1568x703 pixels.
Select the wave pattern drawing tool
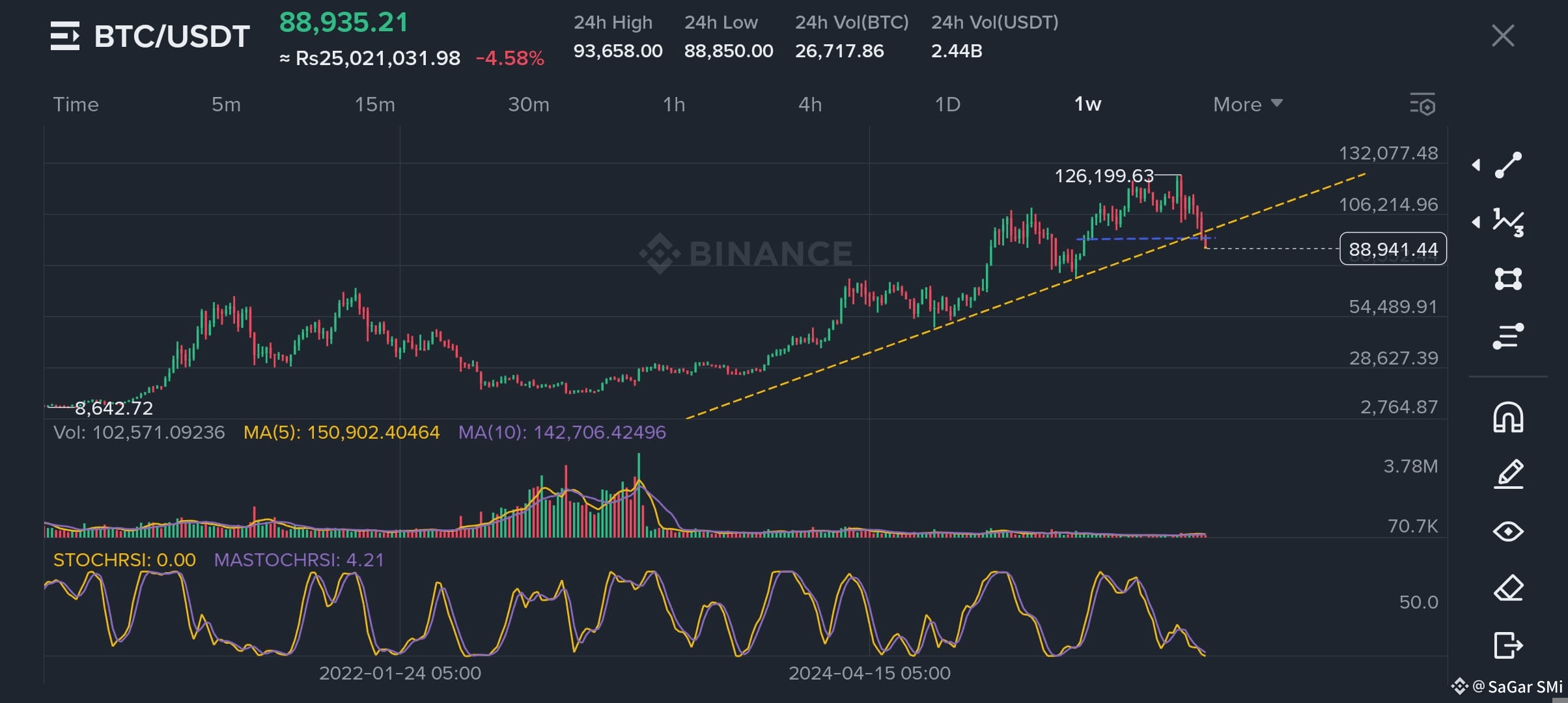1508,223
